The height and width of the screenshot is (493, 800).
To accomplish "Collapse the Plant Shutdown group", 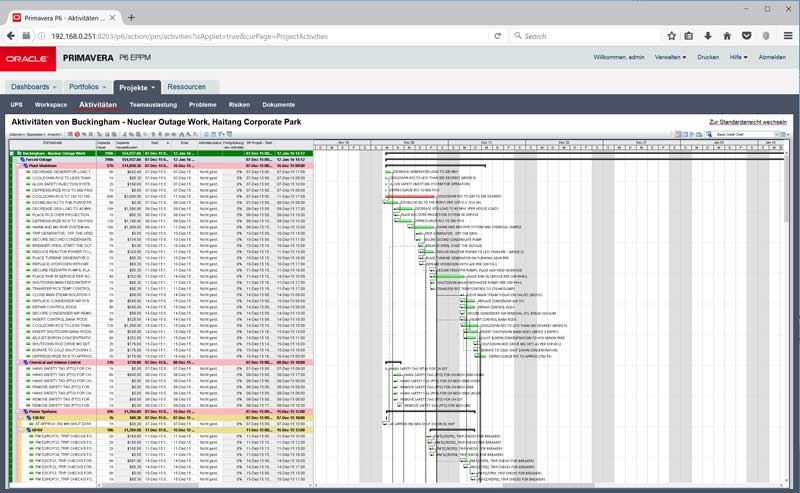I will (x=19, y=166).
